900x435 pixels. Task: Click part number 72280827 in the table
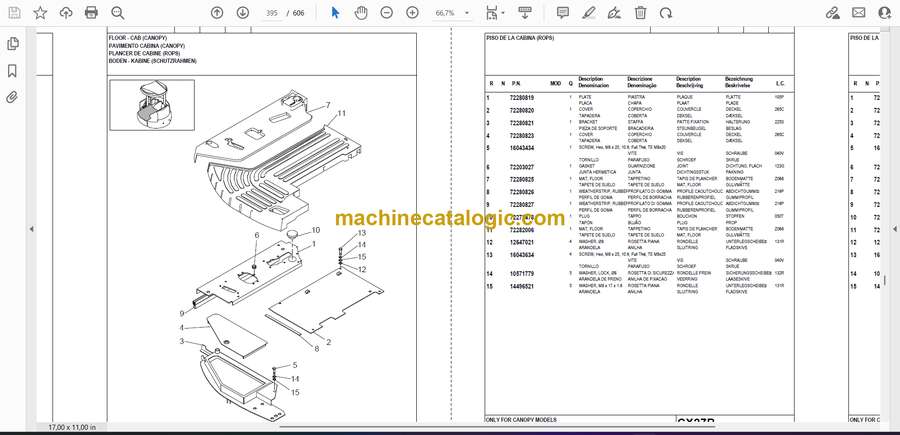(x=522, y=205)
